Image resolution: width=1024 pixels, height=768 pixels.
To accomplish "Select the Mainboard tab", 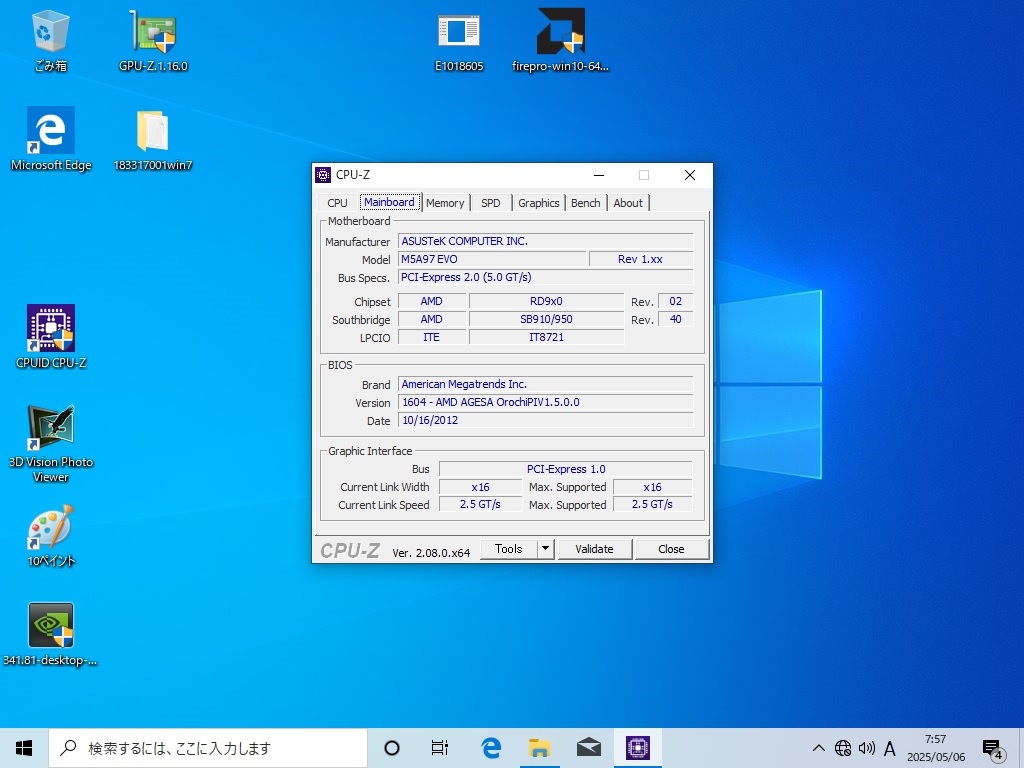I will tap(389, 202).
